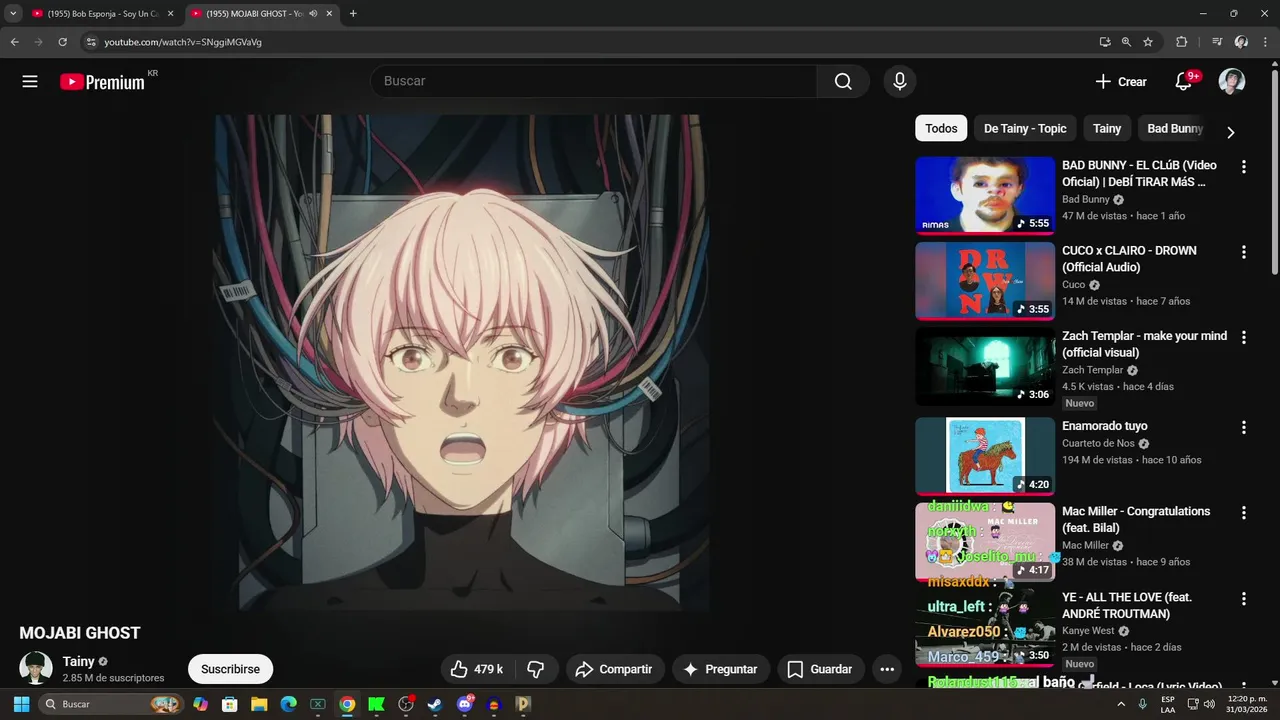Open Zach Templar make your mind thumbnail

pyautogui.click(x=985, y=366)
